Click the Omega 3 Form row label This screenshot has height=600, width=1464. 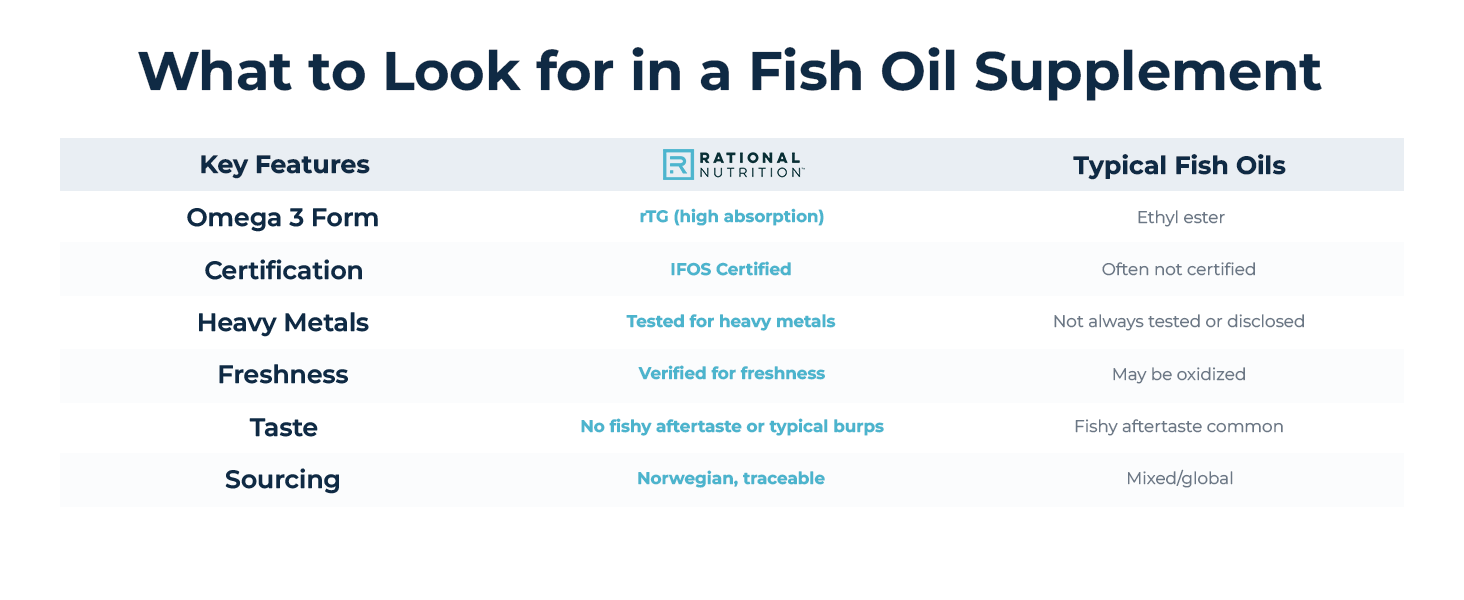pos(283,218)
